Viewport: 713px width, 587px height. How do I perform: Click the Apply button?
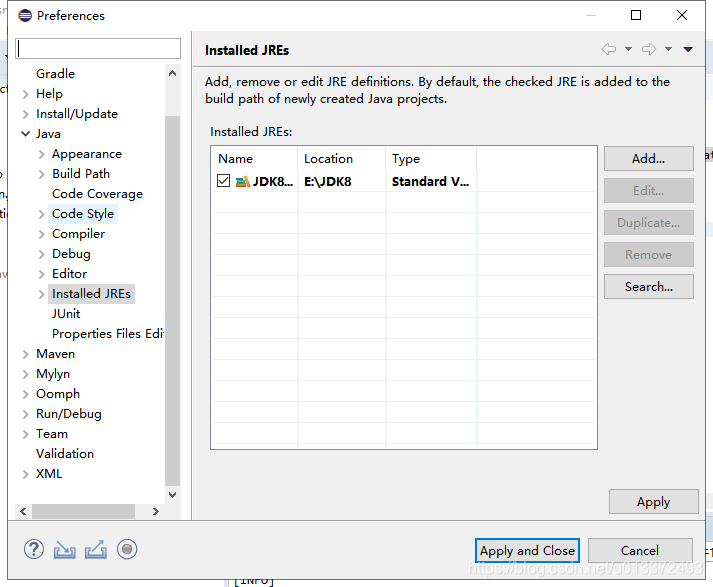click(653, 502)
